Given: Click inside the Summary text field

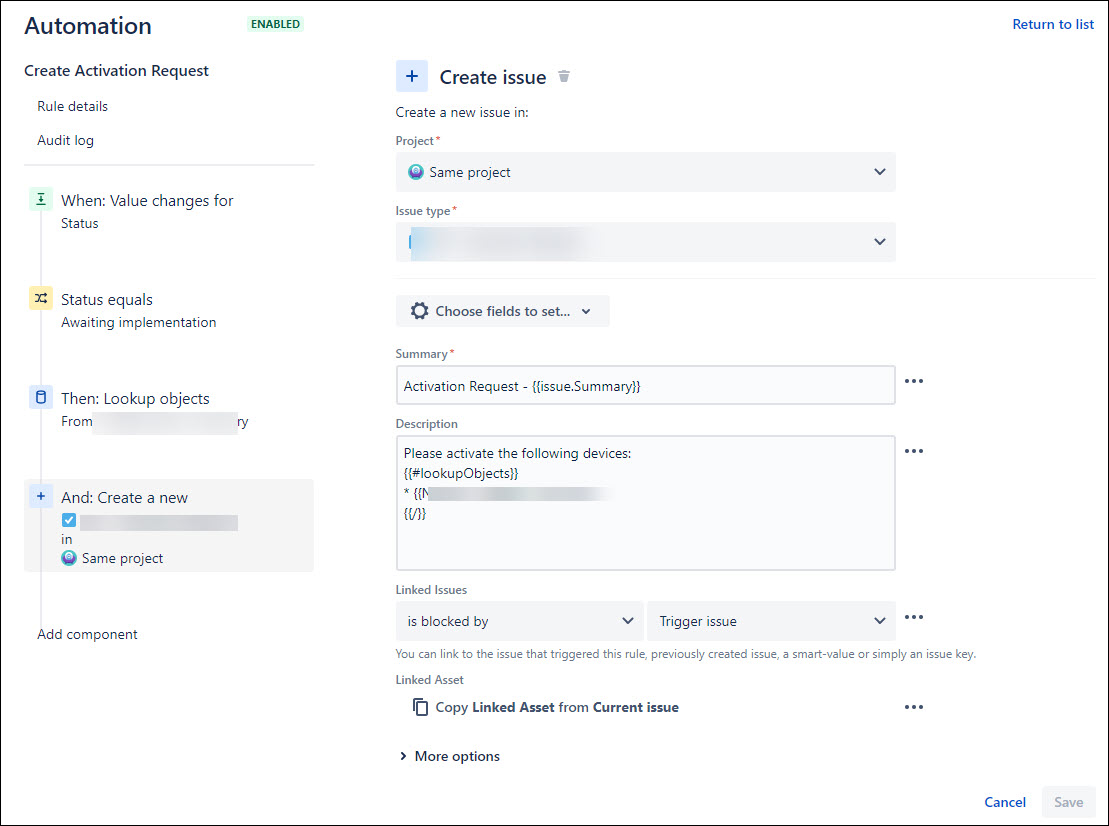Looking at the screenshot, I should (646, 385).
